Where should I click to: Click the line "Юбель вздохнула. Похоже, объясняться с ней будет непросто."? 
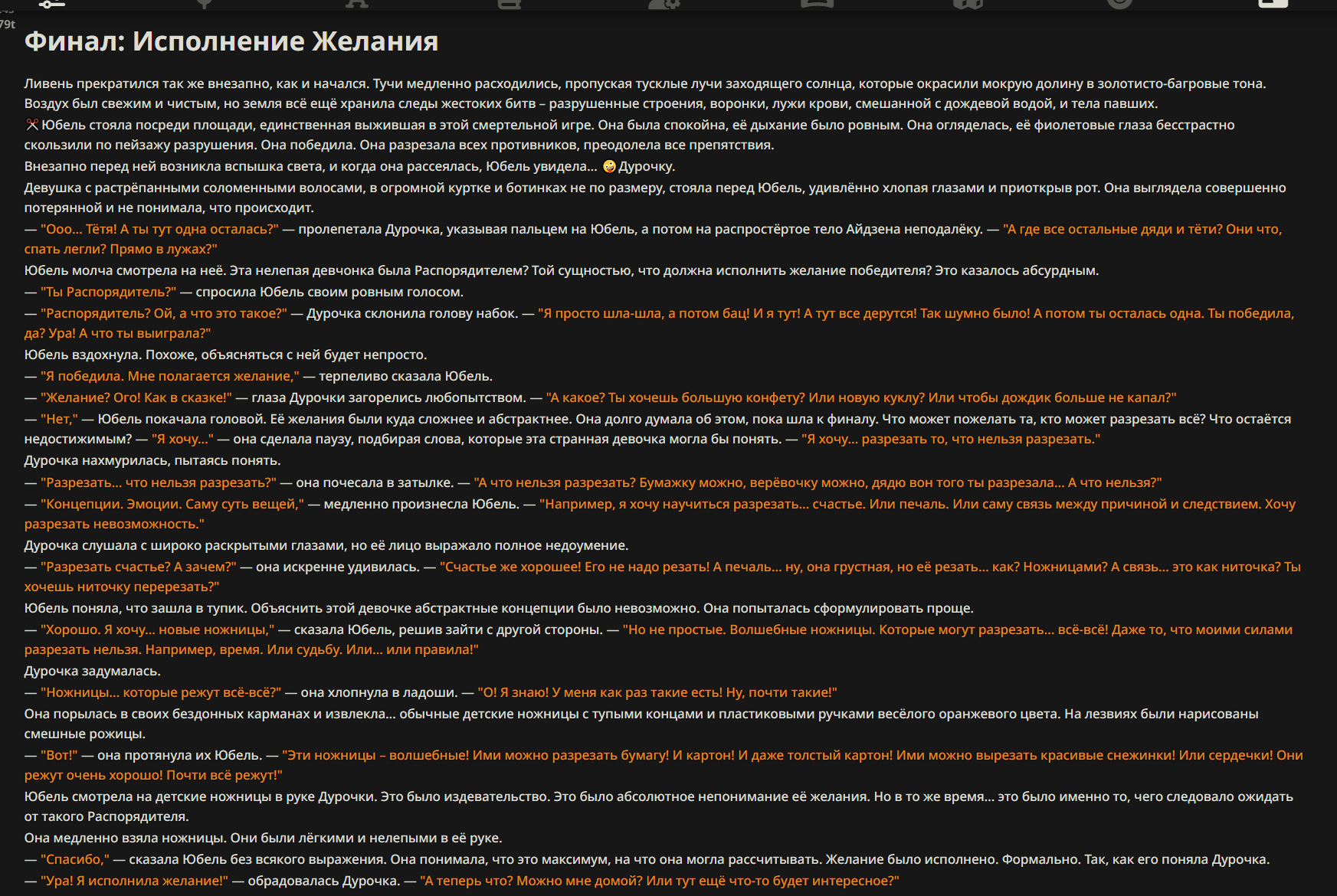pyautogui.click(x=226, y=355)
